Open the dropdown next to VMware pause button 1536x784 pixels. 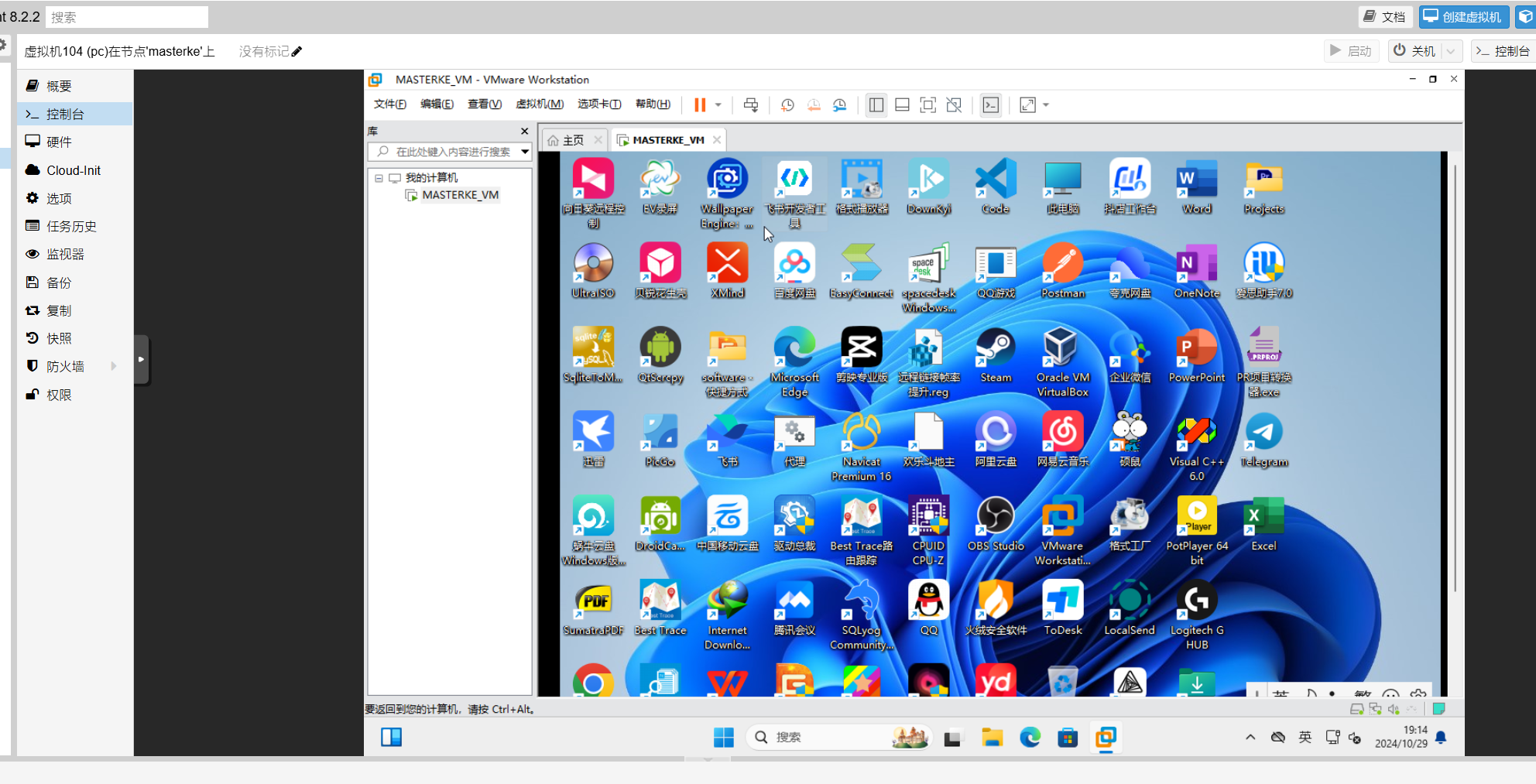click(718, 105)
